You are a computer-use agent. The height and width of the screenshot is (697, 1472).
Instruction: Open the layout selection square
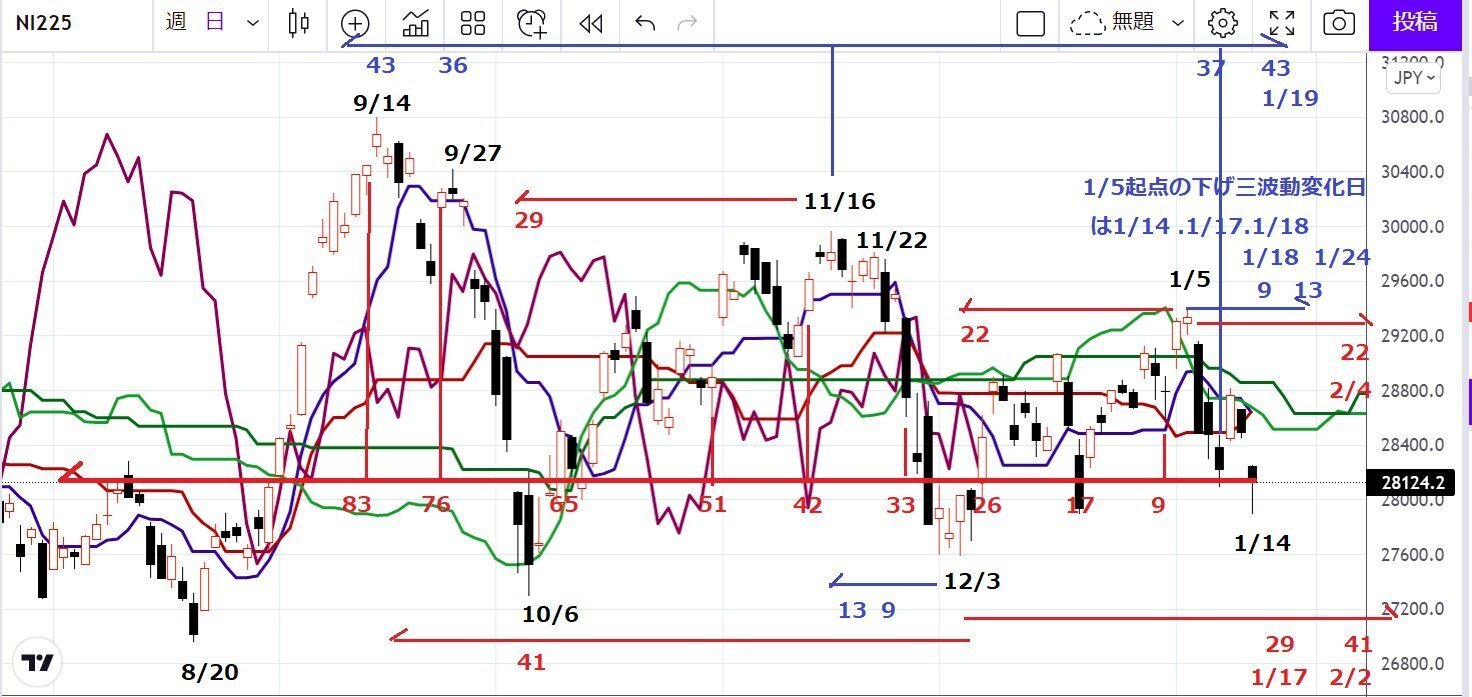click(1030, 23)
